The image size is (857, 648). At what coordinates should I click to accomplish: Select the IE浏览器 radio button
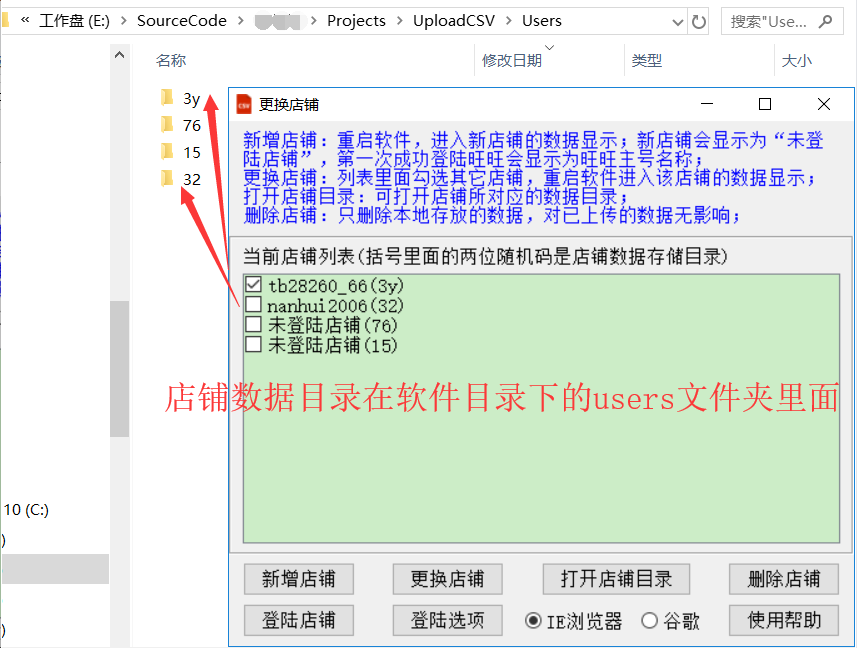(534, 621)
